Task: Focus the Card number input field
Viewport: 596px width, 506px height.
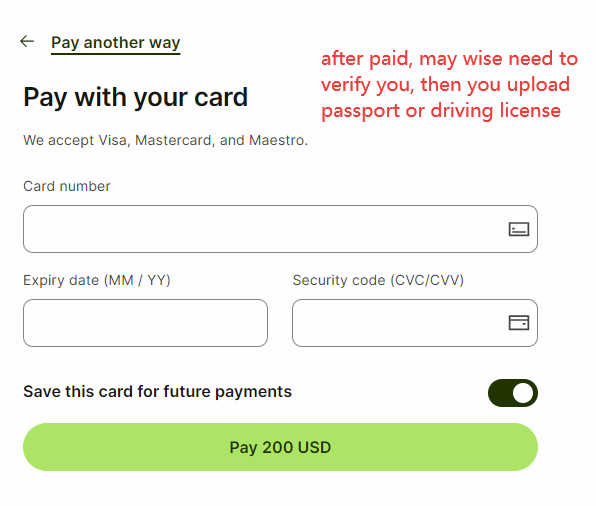Action: click(x=280, y=229)
